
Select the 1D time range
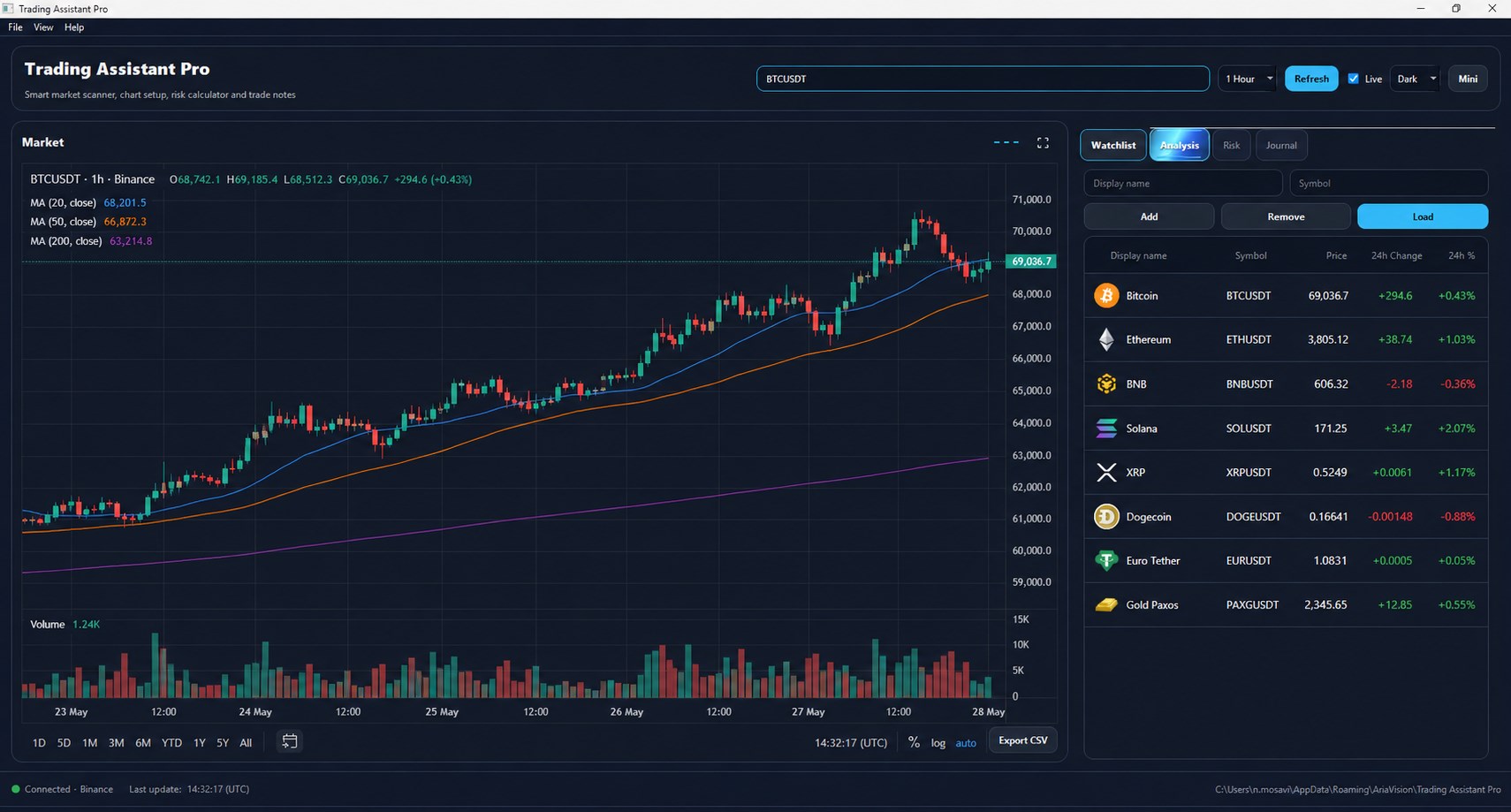pyautogui.click(x=39, y=743)
